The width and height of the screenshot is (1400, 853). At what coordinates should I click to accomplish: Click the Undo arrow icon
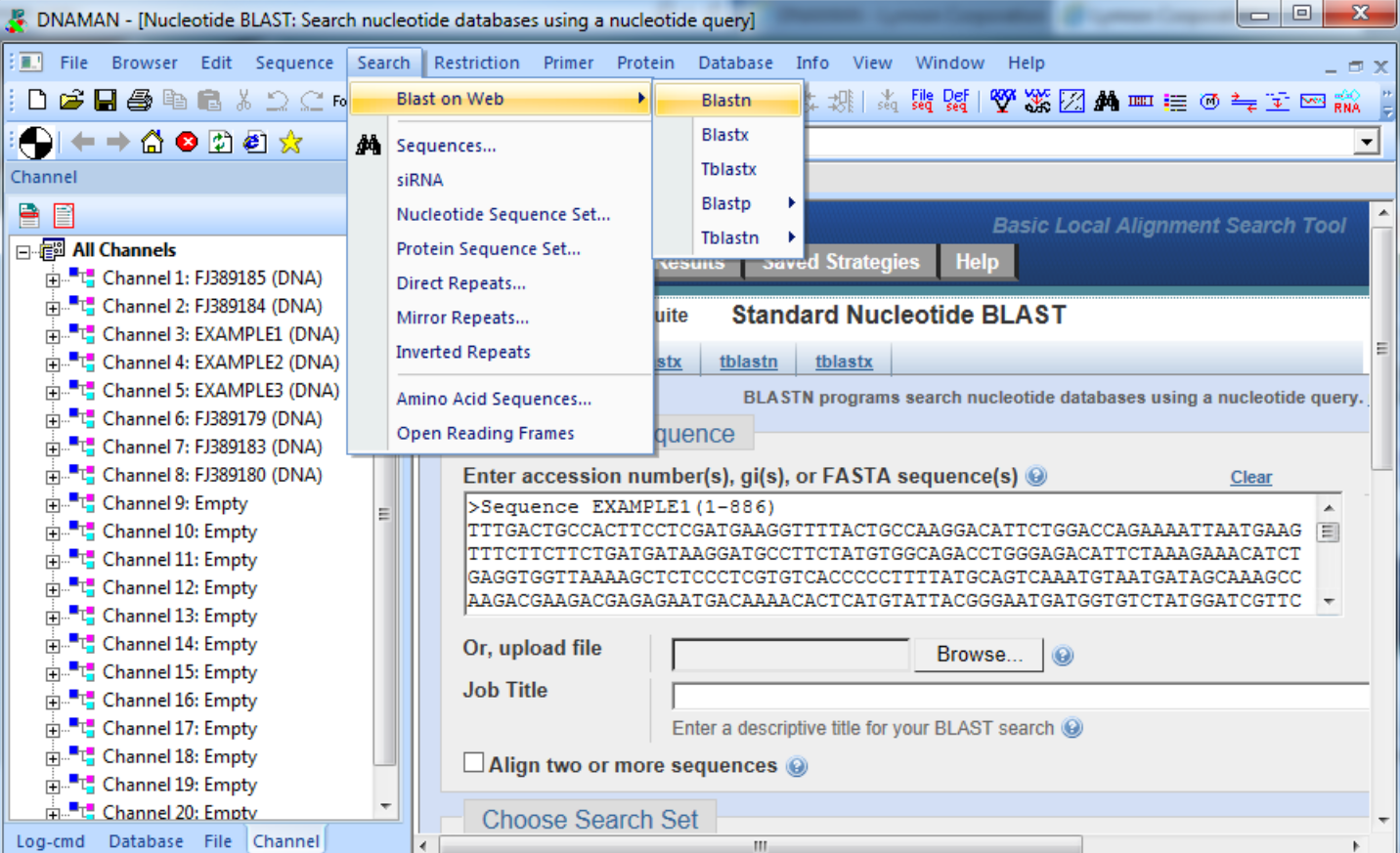point(278,101)
